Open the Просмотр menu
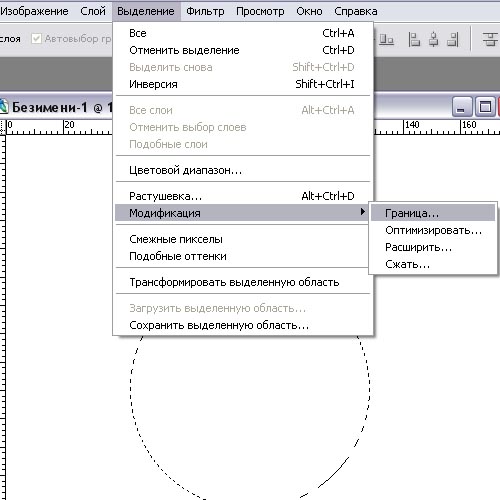 260,11
